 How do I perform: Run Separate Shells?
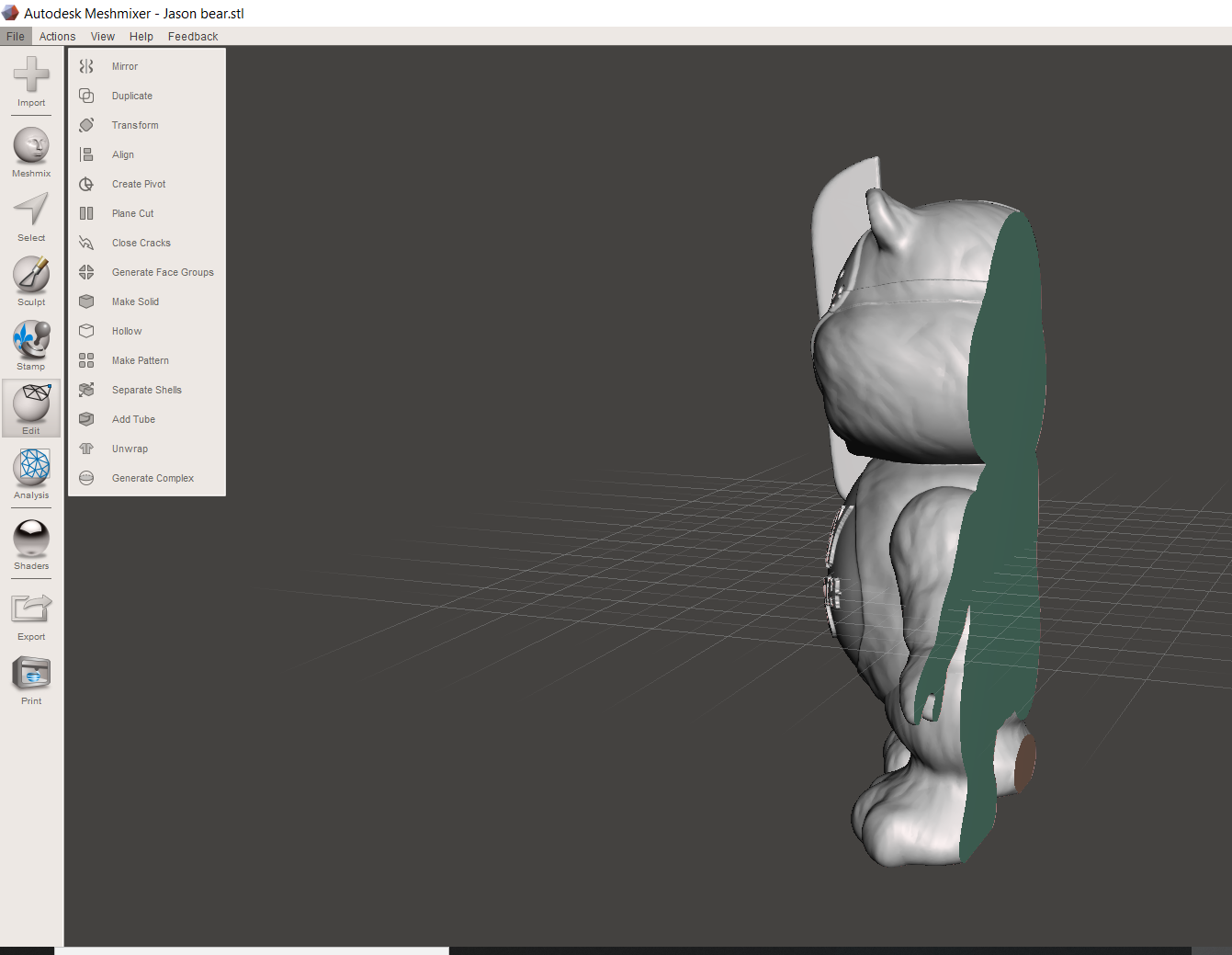[x=147, y=390]
